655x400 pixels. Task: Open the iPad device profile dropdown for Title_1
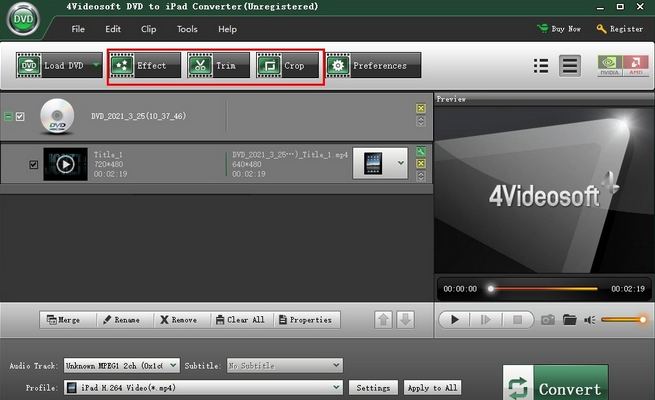[x=380, y=163]
